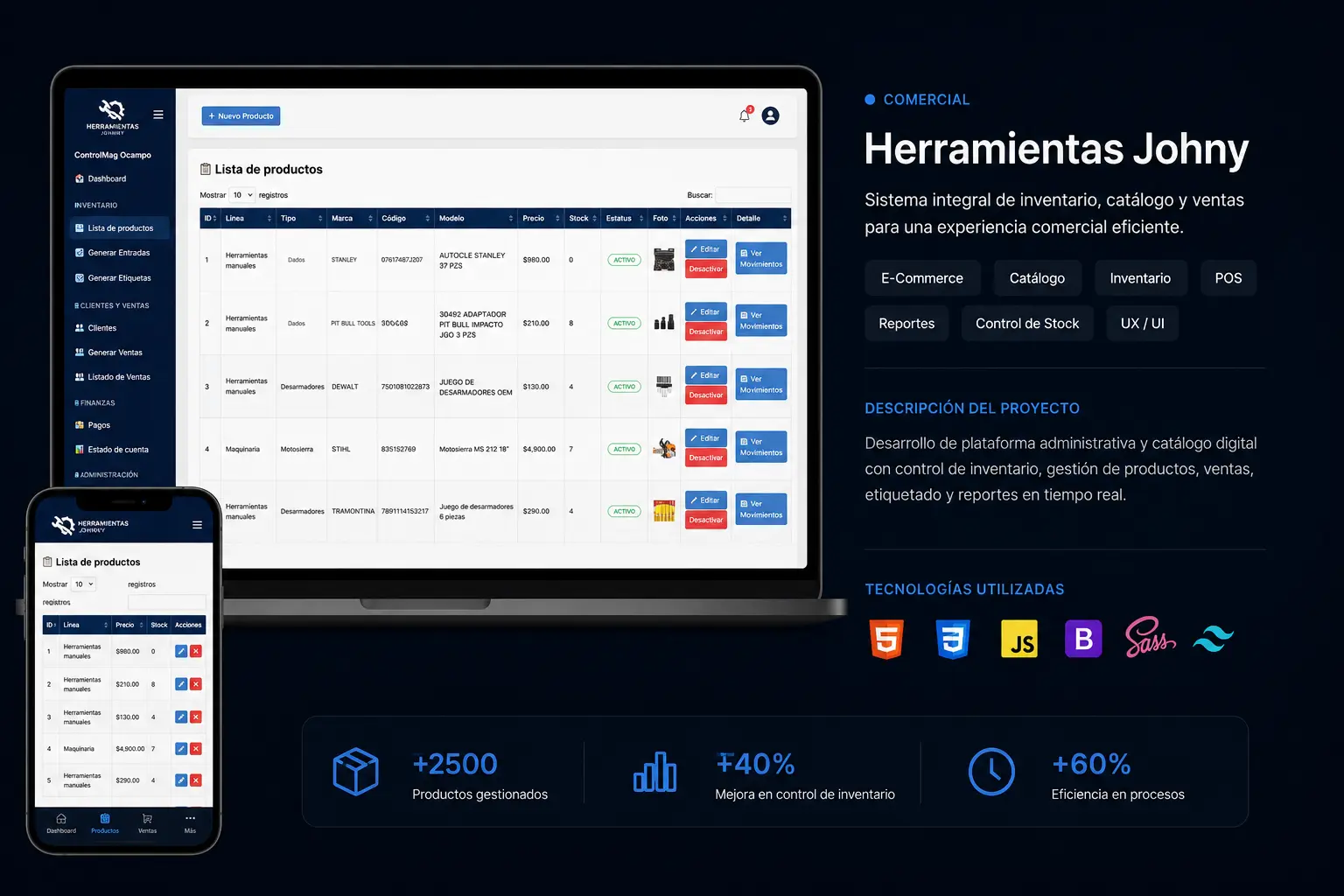Tap phone edit icon for Maquinaria row

[x=181, y=749]
